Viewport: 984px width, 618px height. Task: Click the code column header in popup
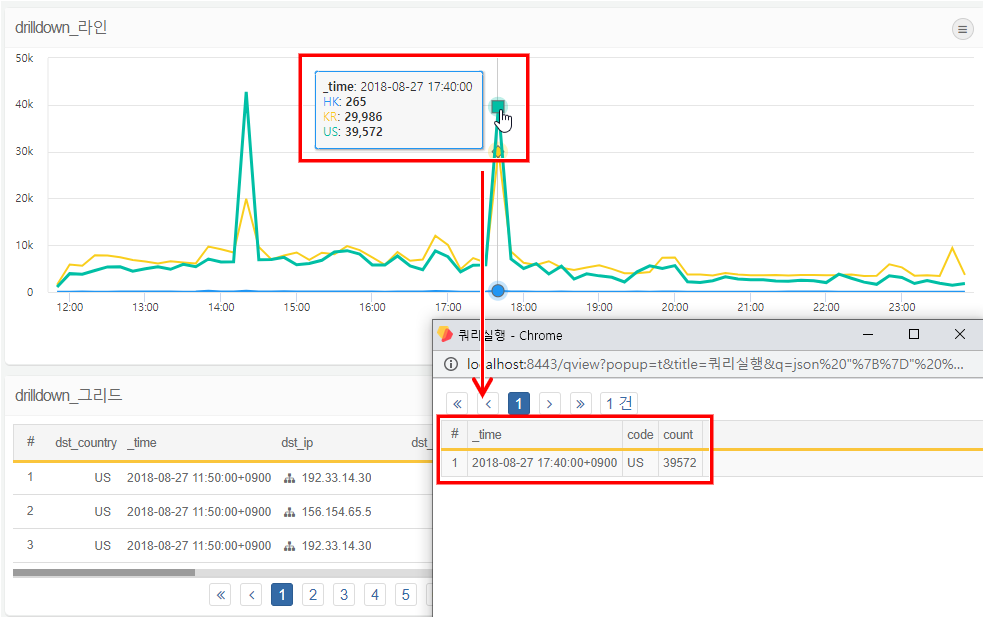click(640, 434)
